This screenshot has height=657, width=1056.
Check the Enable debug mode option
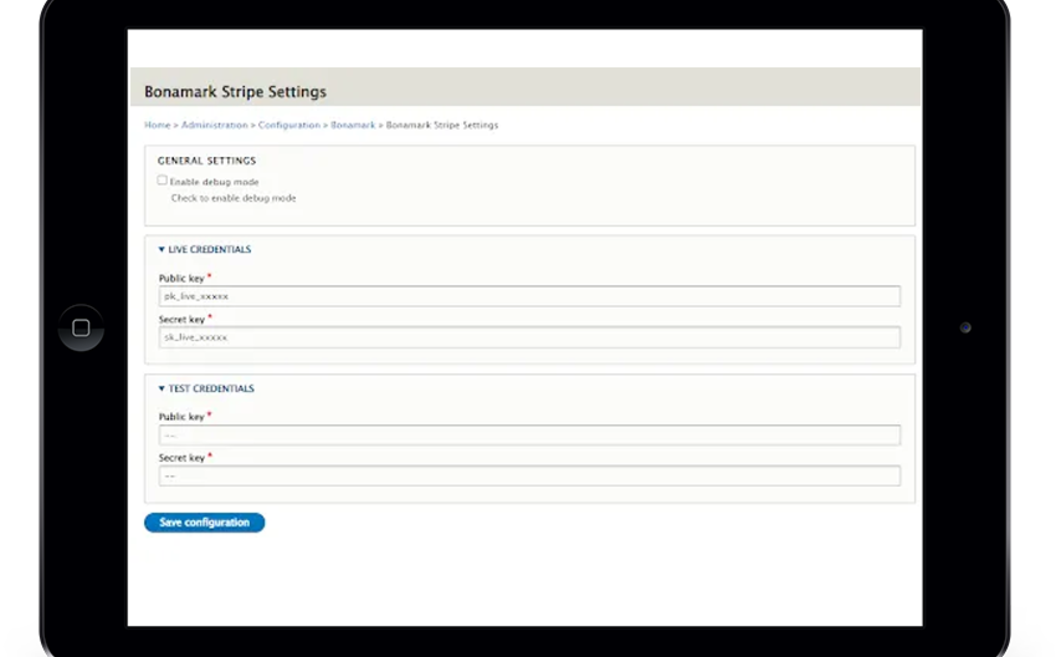(x=162, y=180)
